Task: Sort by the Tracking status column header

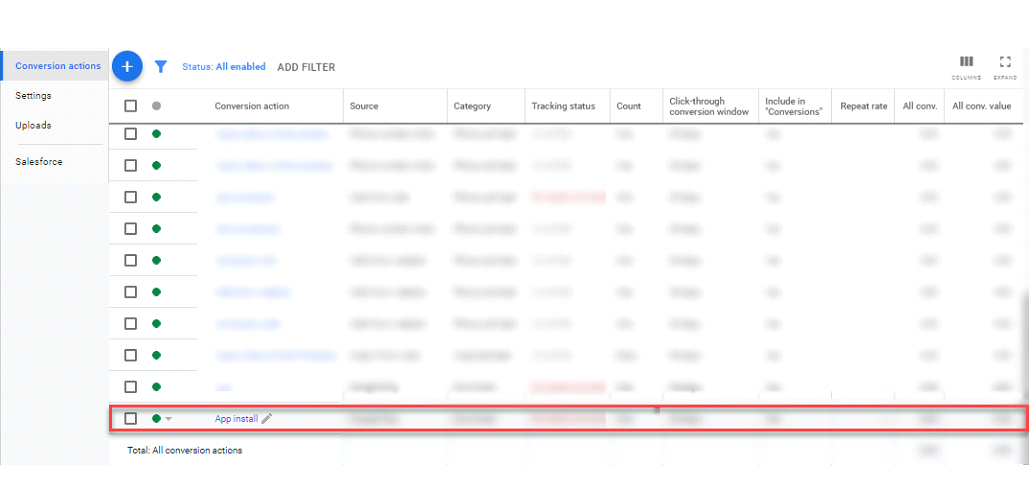Action: tap(563, 106)
